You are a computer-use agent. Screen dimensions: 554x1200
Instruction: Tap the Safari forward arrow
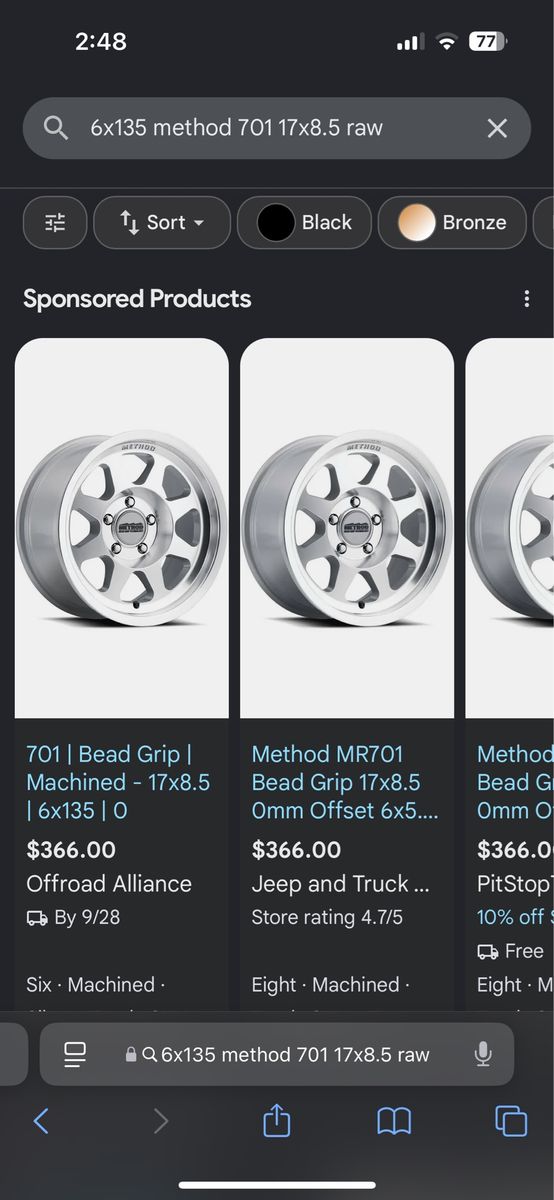pyautogui.click(x=160, y=1121)
